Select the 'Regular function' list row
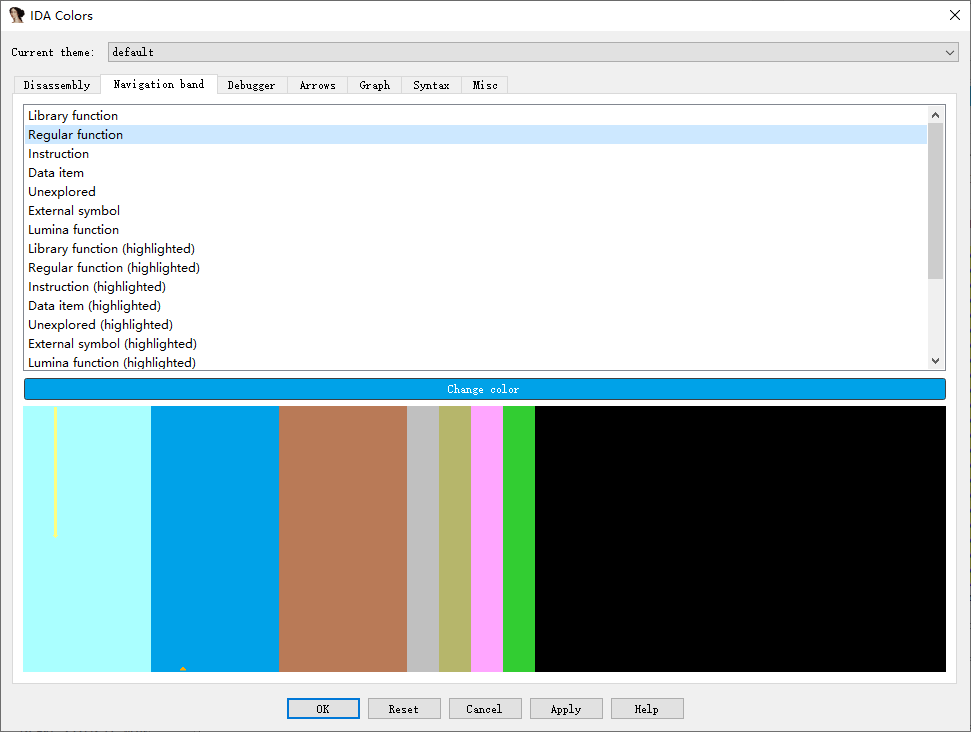971x732 pixels. click(476, 134)
